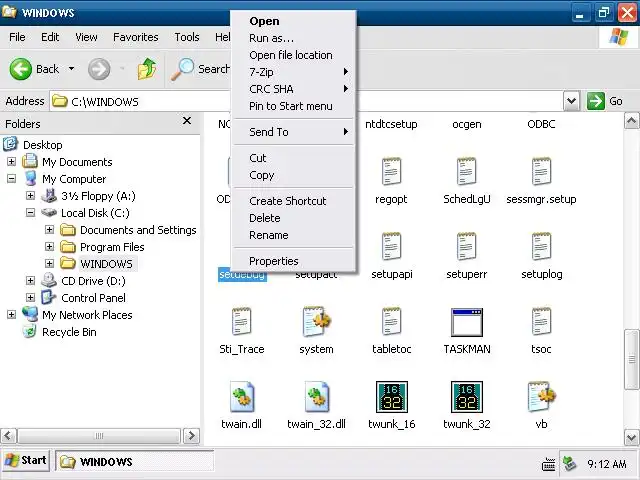The height and width of the screenshot is (480, 640).
Task: Go up one folder level icon
Action: pyautogui.click(x=147, y=69)
